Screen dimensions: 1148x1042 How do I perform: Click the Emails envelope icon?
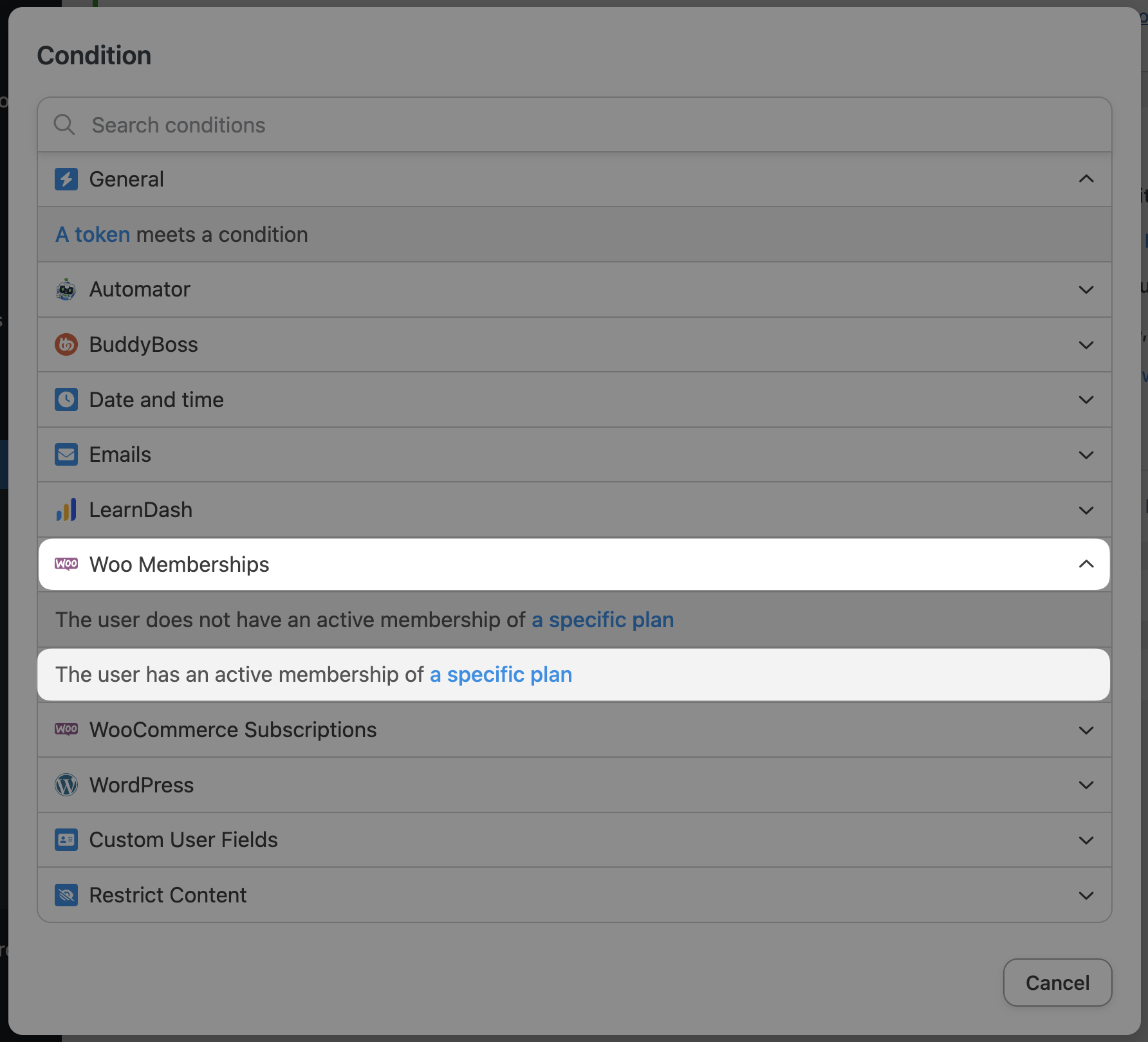coord(66,455)
